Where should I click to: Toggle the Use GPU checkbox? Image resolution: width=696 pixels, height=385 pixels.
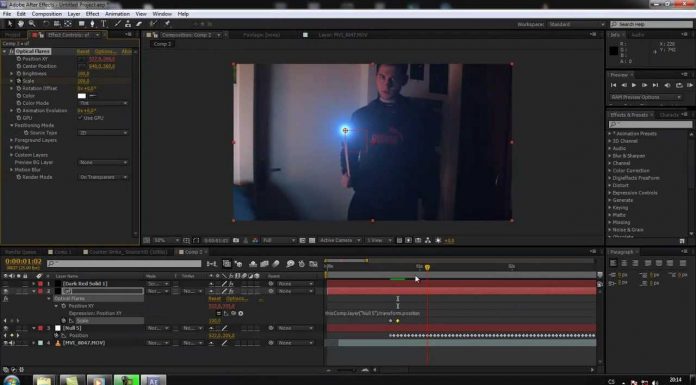[80, 118]
